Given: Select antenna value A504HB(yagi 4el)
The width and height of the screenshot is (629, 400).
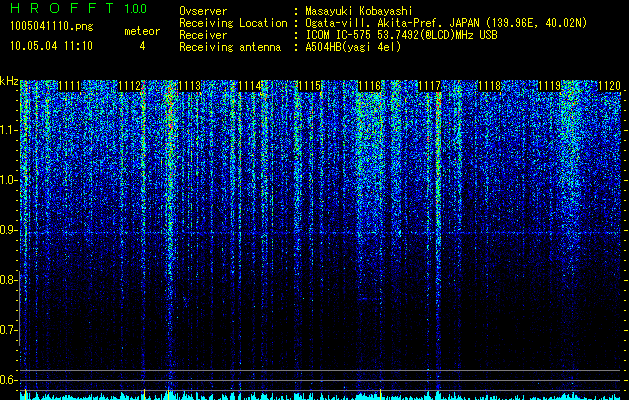Looking at the screenshot, I should tap(353, 47).
